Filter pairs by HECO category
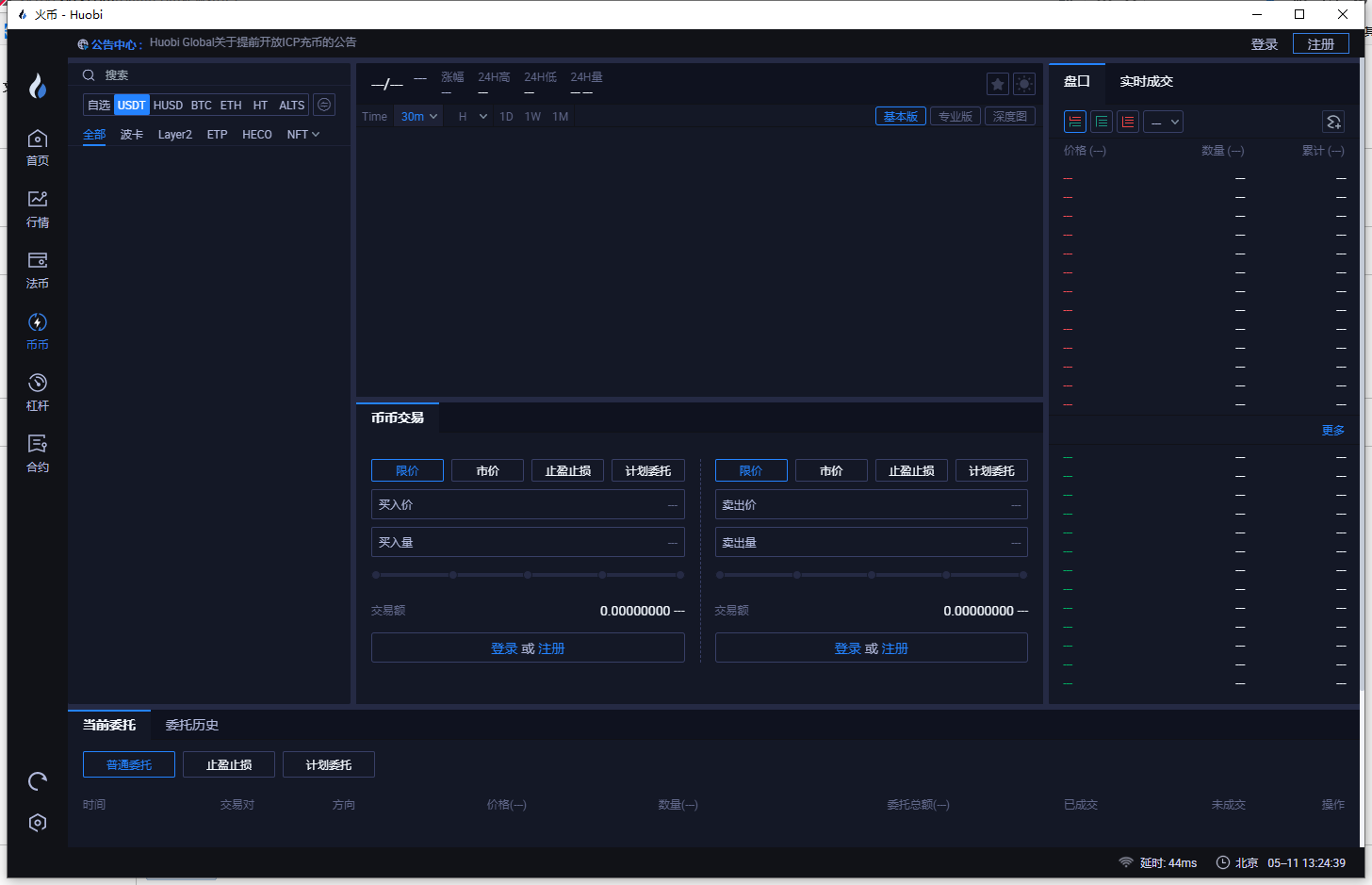Viewport: 1372px width, 885px height. (x=257, y=135)
